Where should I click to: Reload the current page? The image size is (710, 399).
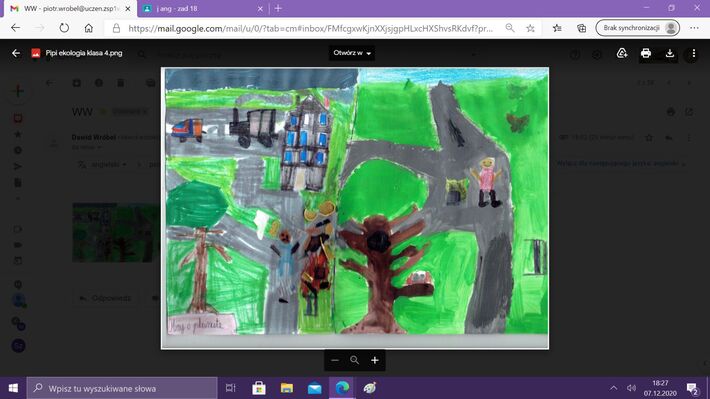(x=64, y=28)
